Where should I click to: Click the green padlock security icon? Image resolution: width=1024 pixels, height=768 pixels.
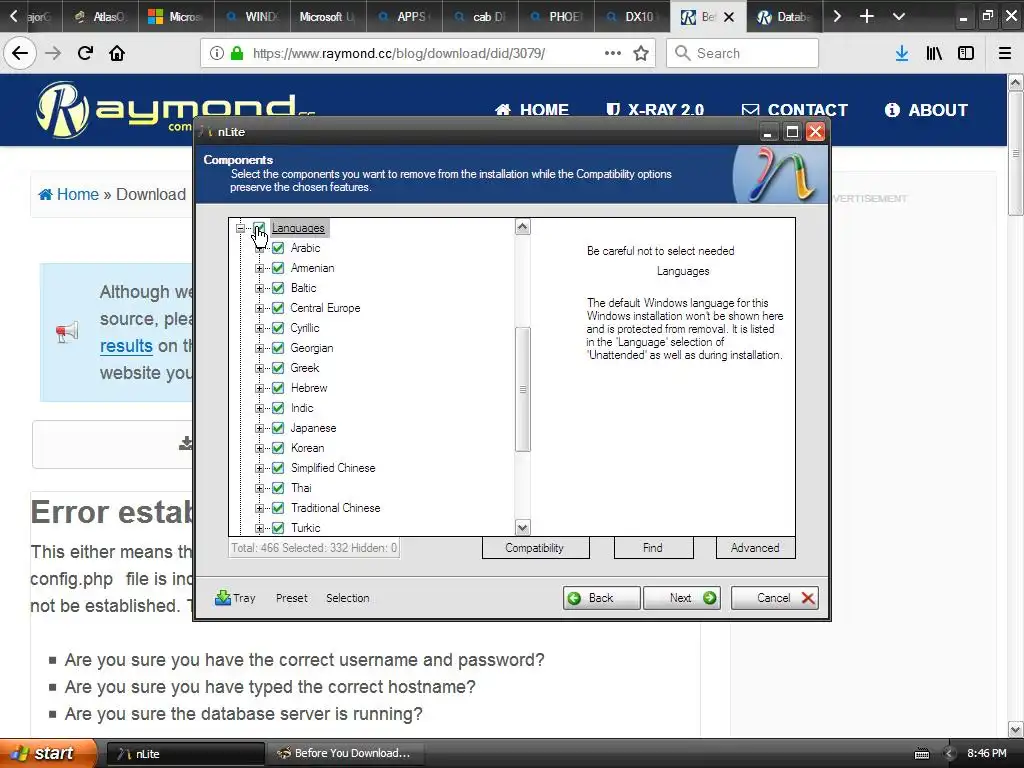pyautogui.click(x=237, y=53)
